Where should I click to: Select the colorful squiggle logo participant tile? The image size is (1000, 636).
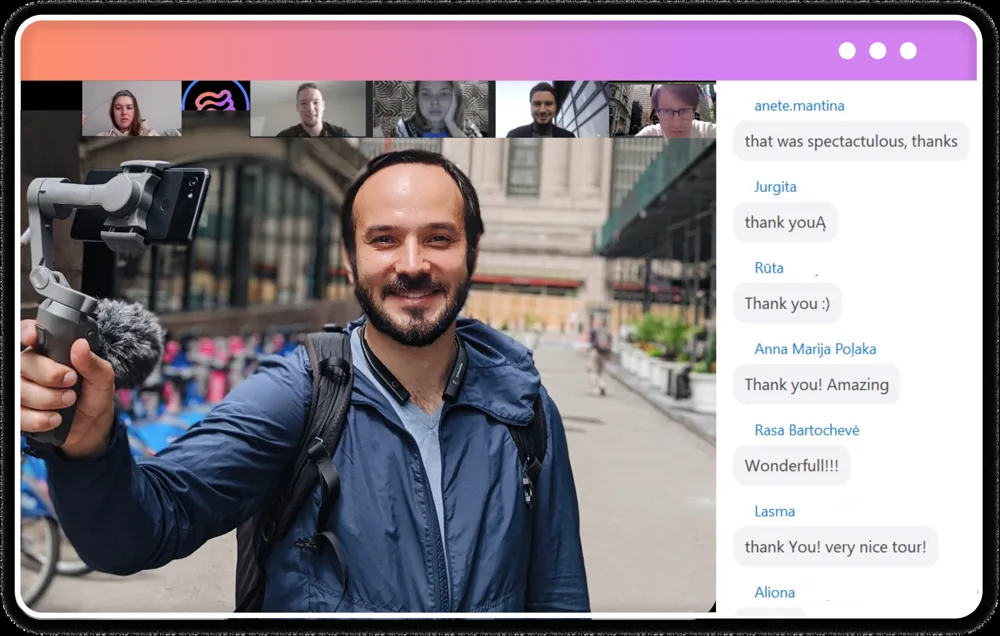pyautogui.click(x=216, y=96)
